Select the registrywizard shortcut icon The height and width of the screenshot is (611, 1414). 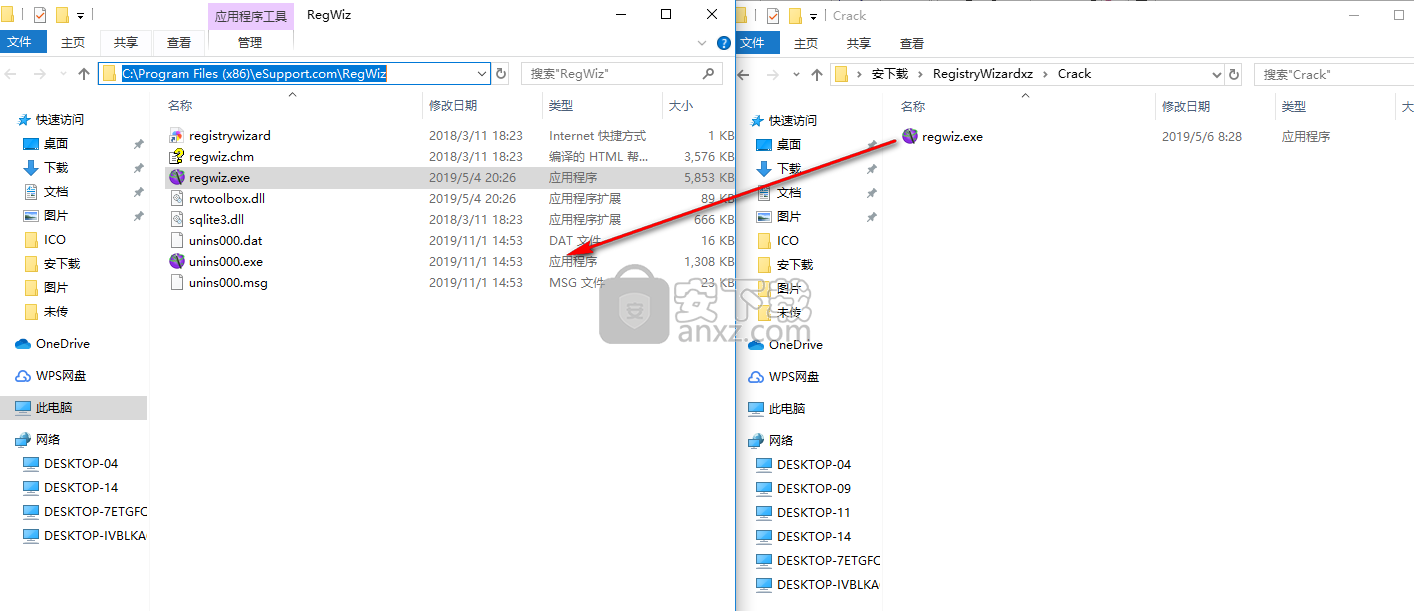pyautogui.click(x=177, y=135)
